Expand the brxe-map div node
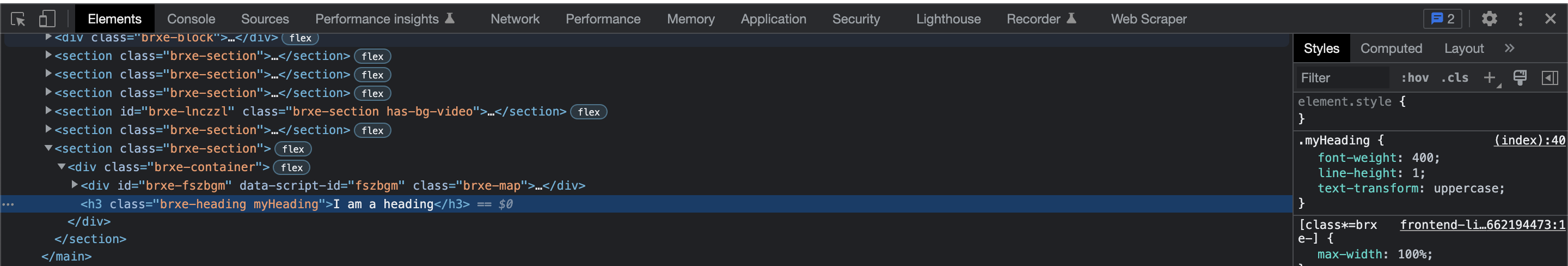This screenshot has height=266, width=1568. point(74,185)
